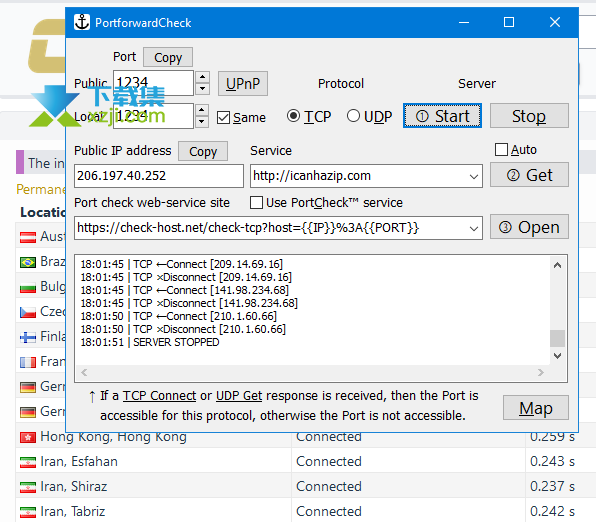Click Czech flag icon in background table
Image resolution: width=596 pixels, height=522 pixels.
point(28,312)
